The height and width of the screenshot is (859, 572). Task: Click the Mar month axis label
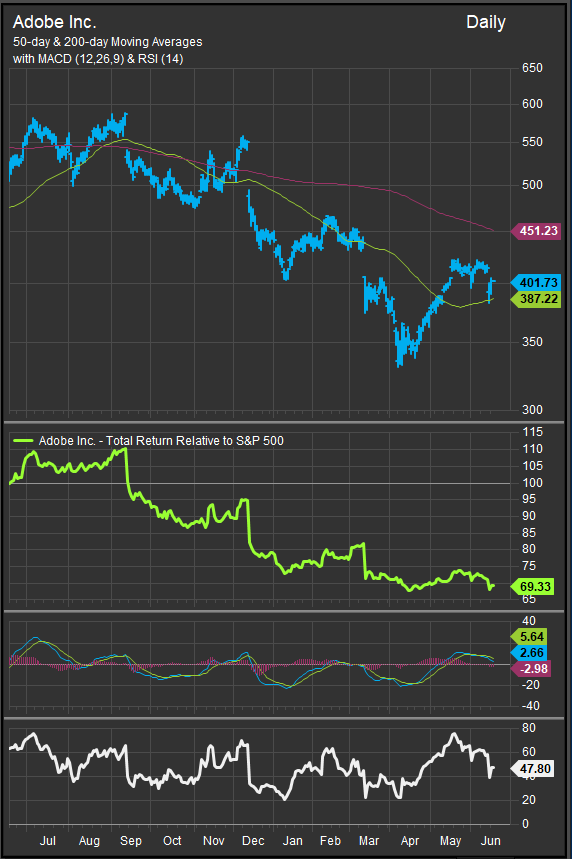[x=369, y=840]
